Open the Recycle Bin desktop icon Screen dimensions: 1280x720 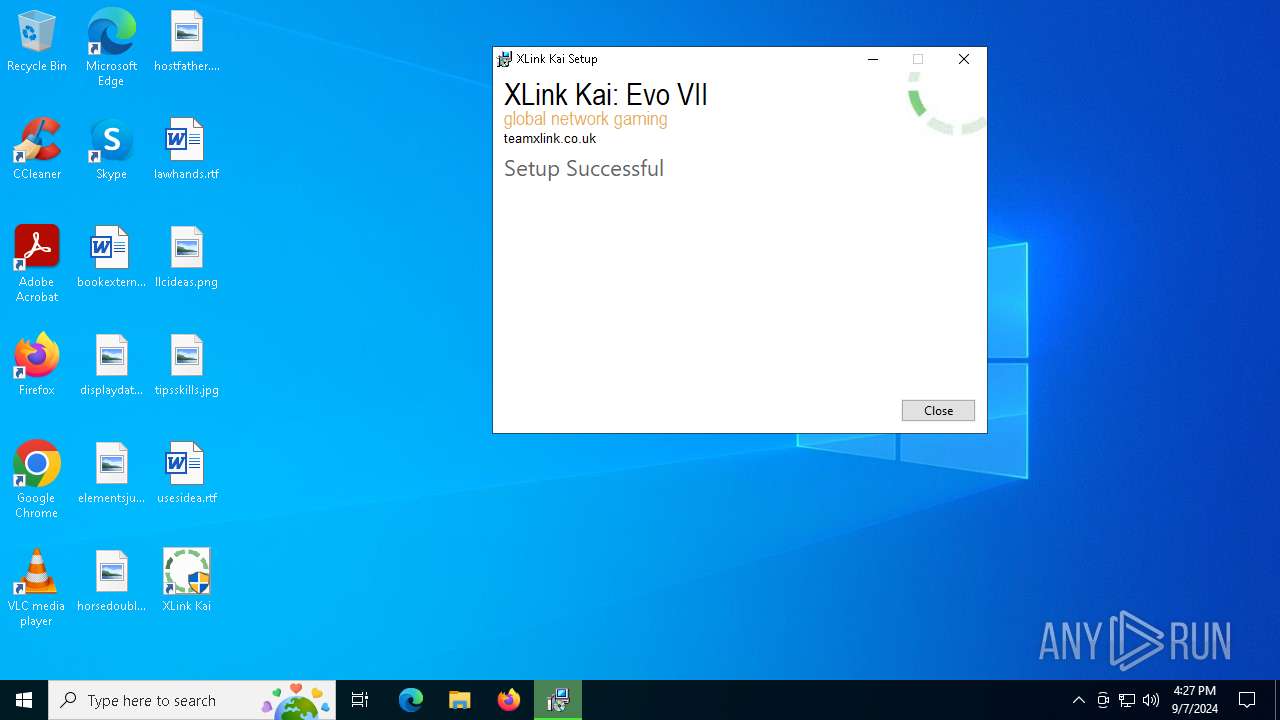tap(37, 42)
